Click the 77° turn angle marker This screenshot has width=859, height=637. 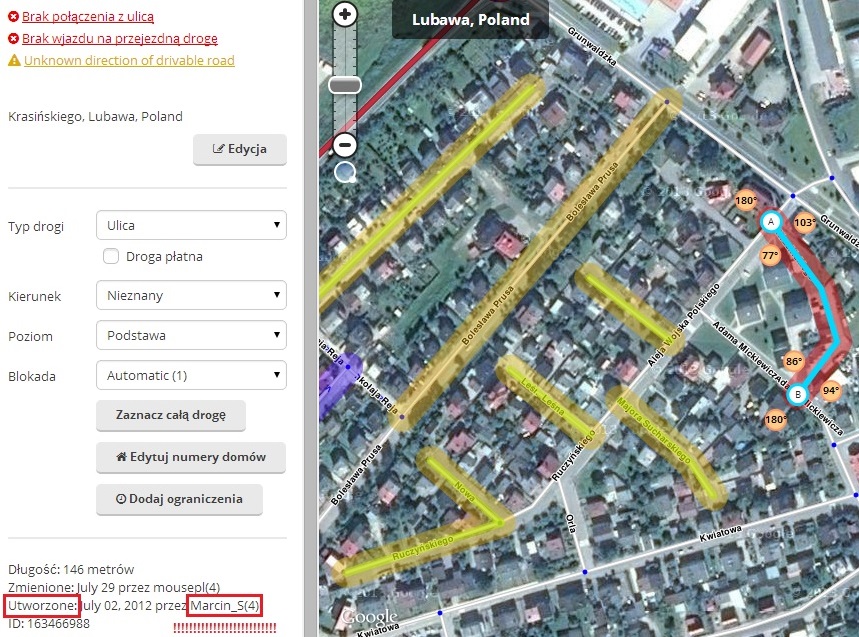(770, 255)
